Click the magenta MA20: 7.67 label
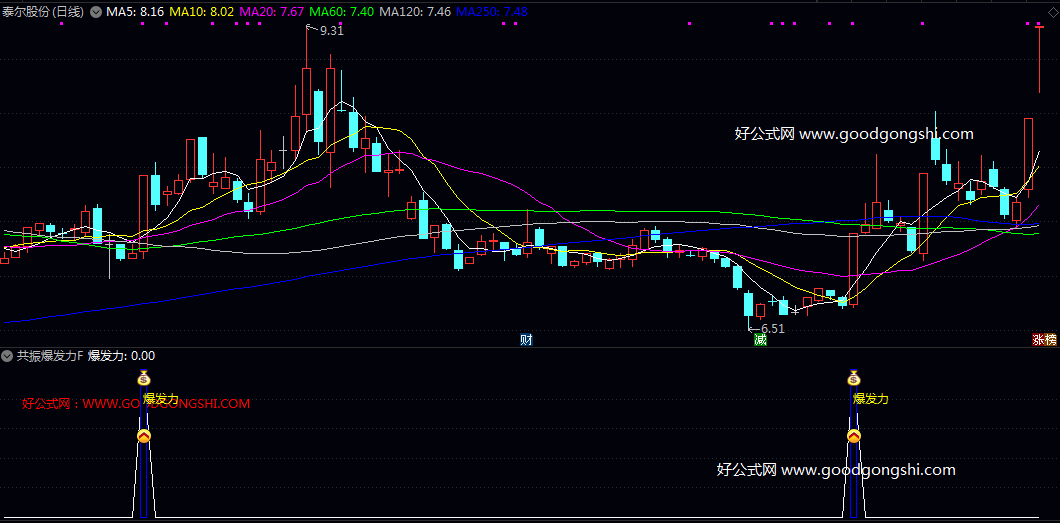The height and width of the screenshot is (523, 1060). click(272, 12)
